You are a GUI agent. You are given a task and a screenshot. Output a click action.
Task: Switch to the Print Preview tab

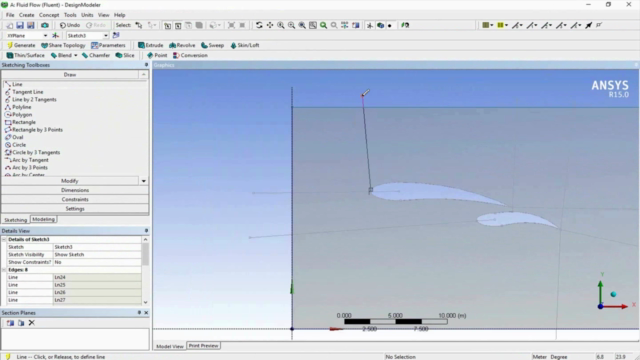[x=203, y=346]
